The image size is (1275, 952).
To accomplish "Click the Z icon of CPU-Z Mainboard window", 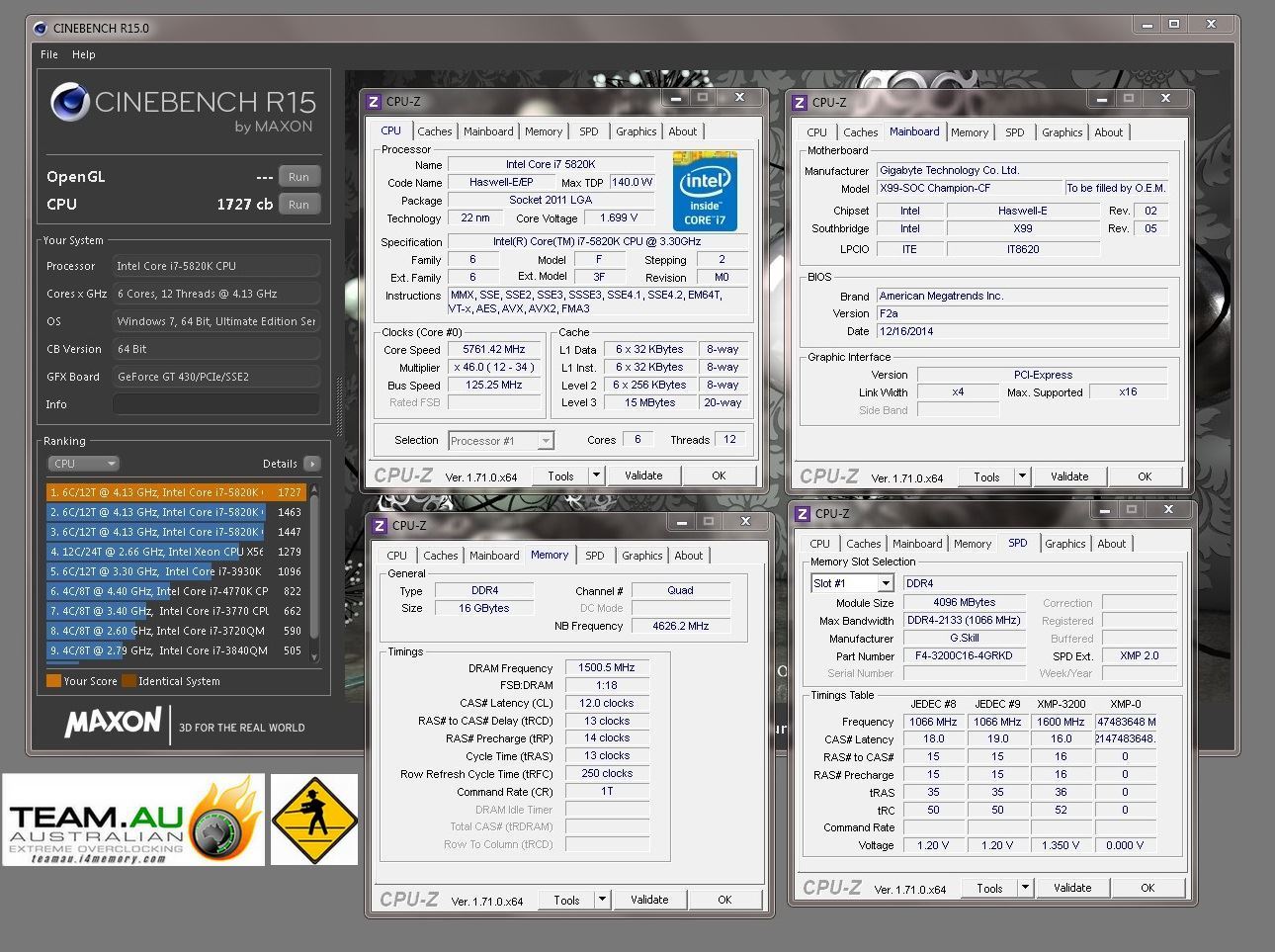I will (x=800, y=102).
